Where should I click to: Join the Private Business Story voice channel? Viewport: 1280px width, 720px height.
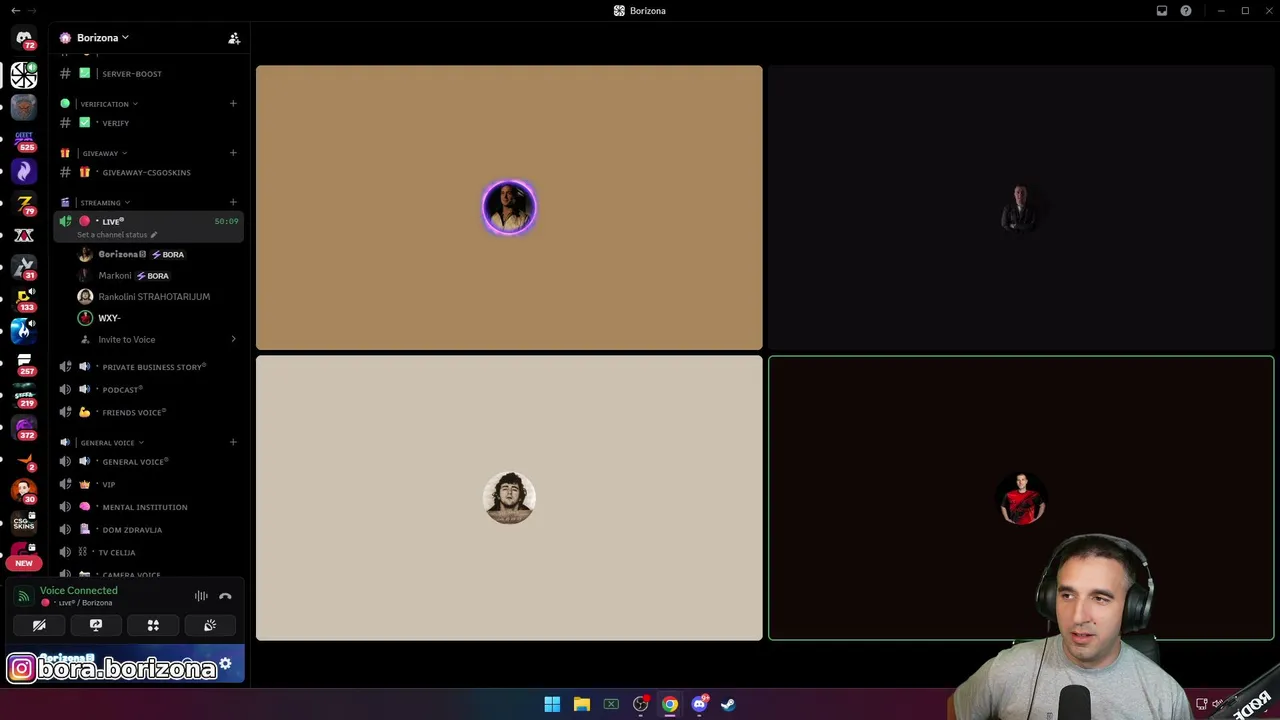click(148, 367)
